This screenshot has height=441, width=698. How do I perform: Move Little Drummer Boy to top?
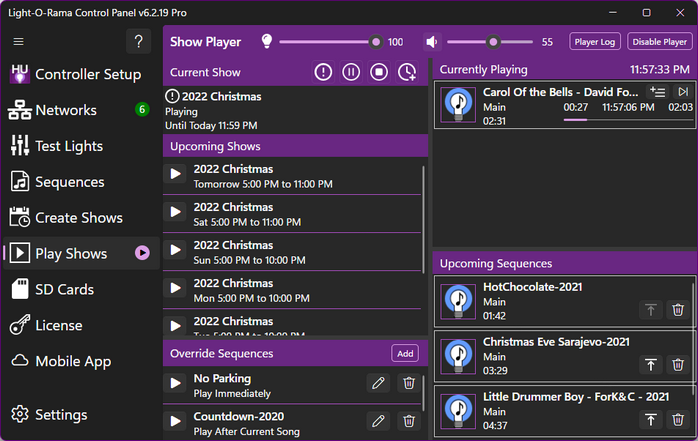(x=651, y=419)
